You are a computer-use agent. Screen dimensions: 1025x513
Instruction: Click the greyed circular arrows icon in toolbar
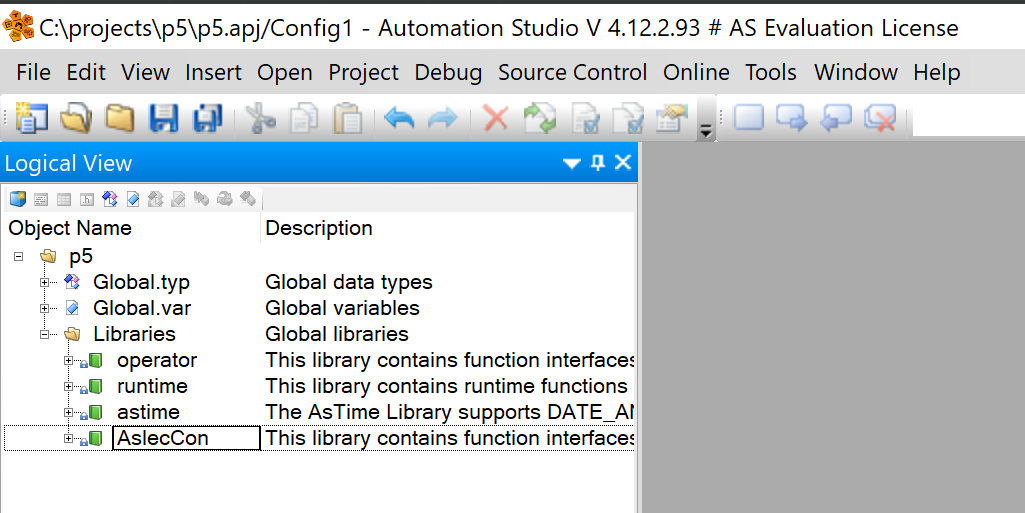[224, 199]
